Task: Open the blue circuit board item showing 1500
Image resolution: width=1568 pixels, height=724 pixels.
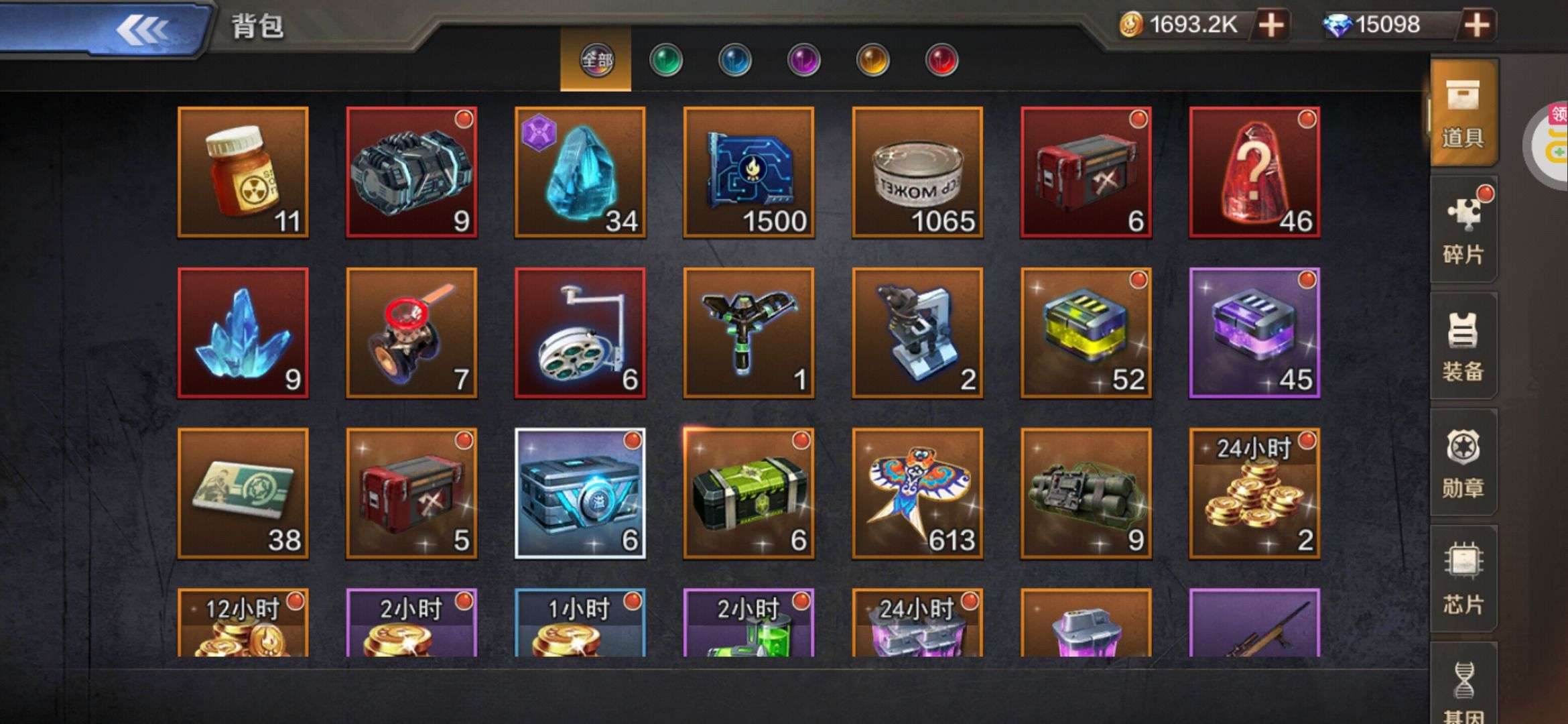Action: coord(748,172)
